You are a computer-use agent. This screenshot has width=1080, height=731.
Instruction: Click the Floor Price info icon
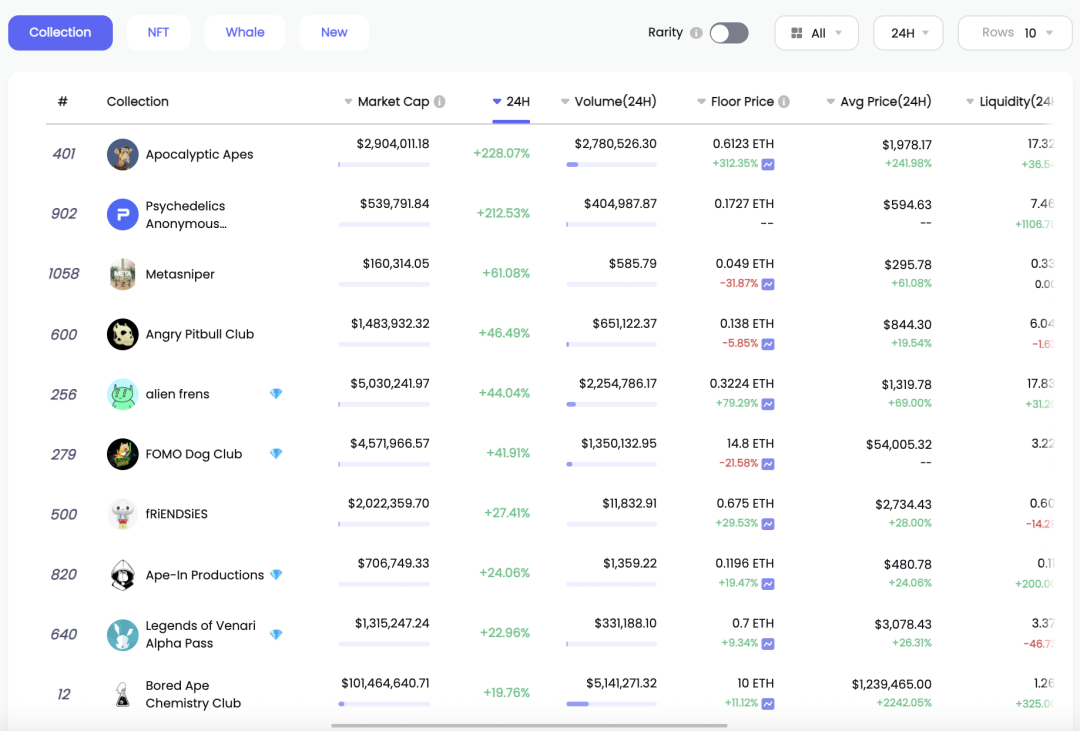[784, 102]
